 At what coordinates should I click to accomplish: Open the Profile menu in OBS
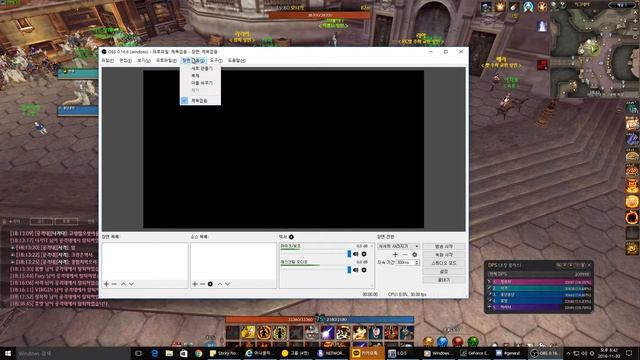pos(166,60)
